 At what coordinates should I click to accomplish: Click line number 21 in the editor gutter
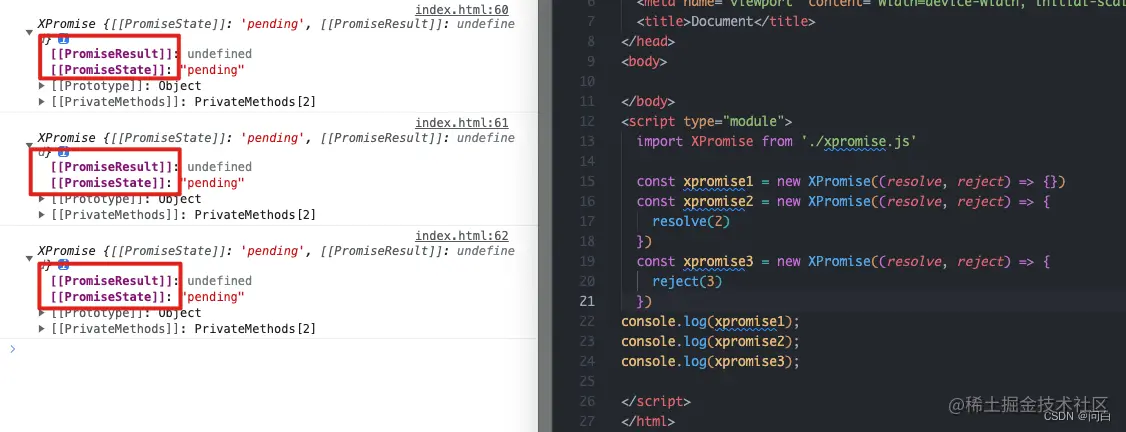[x=587, y=301]
